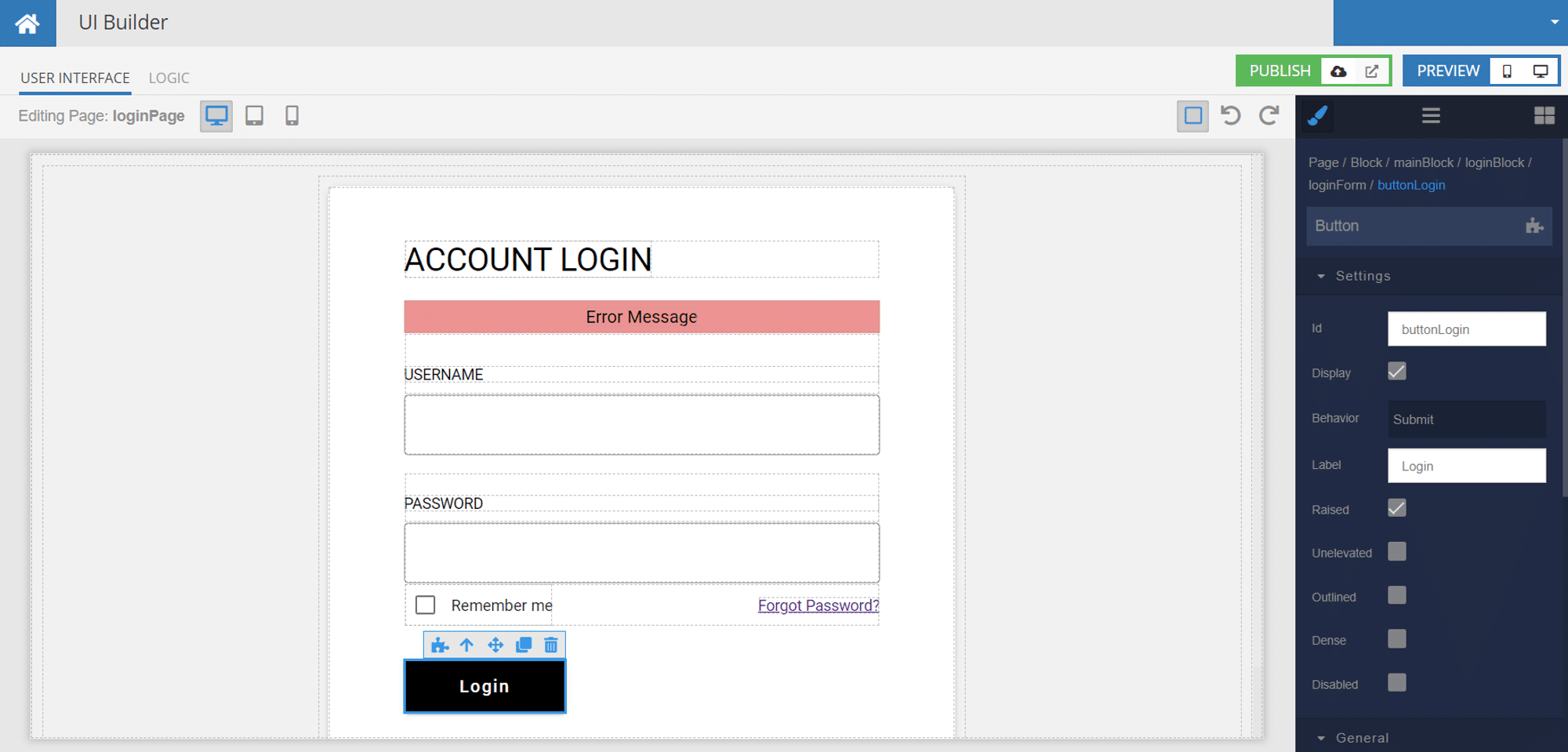Toggle the Display checkbox

point(1397,371)
